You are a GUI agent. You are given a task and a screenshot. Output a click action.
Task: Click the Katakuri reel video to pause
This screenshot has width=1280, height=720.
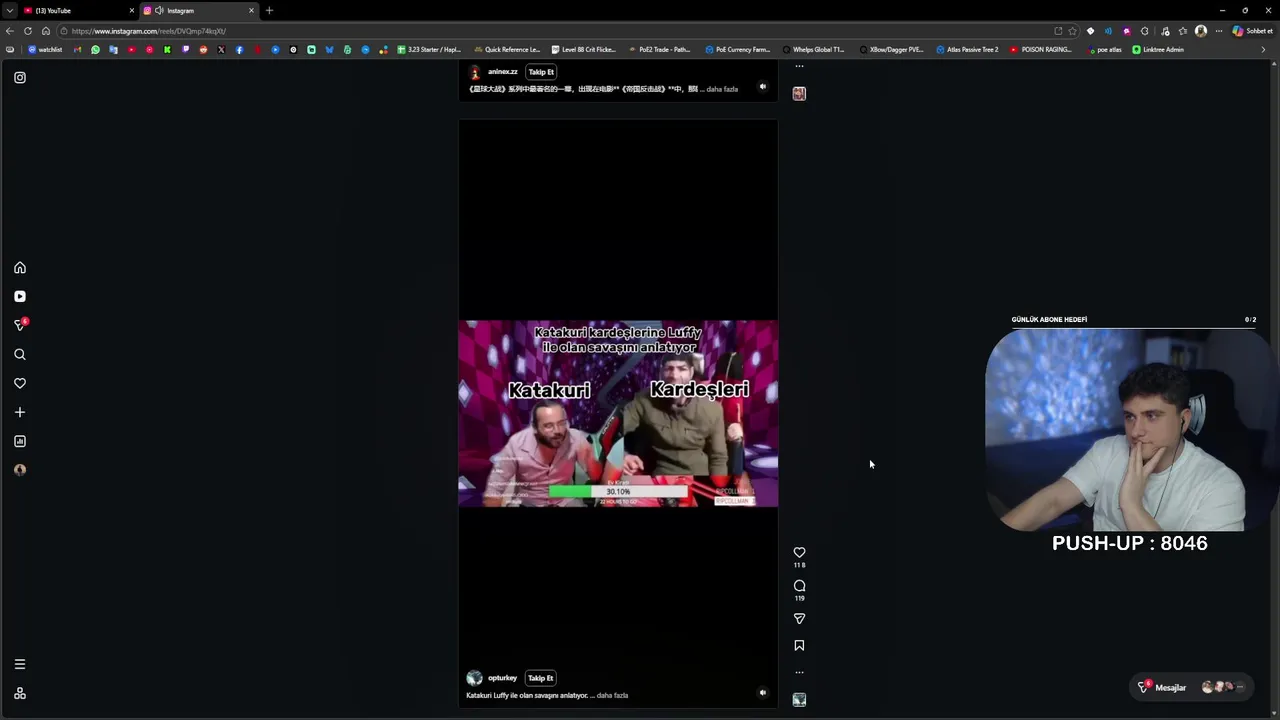(618, 414)
